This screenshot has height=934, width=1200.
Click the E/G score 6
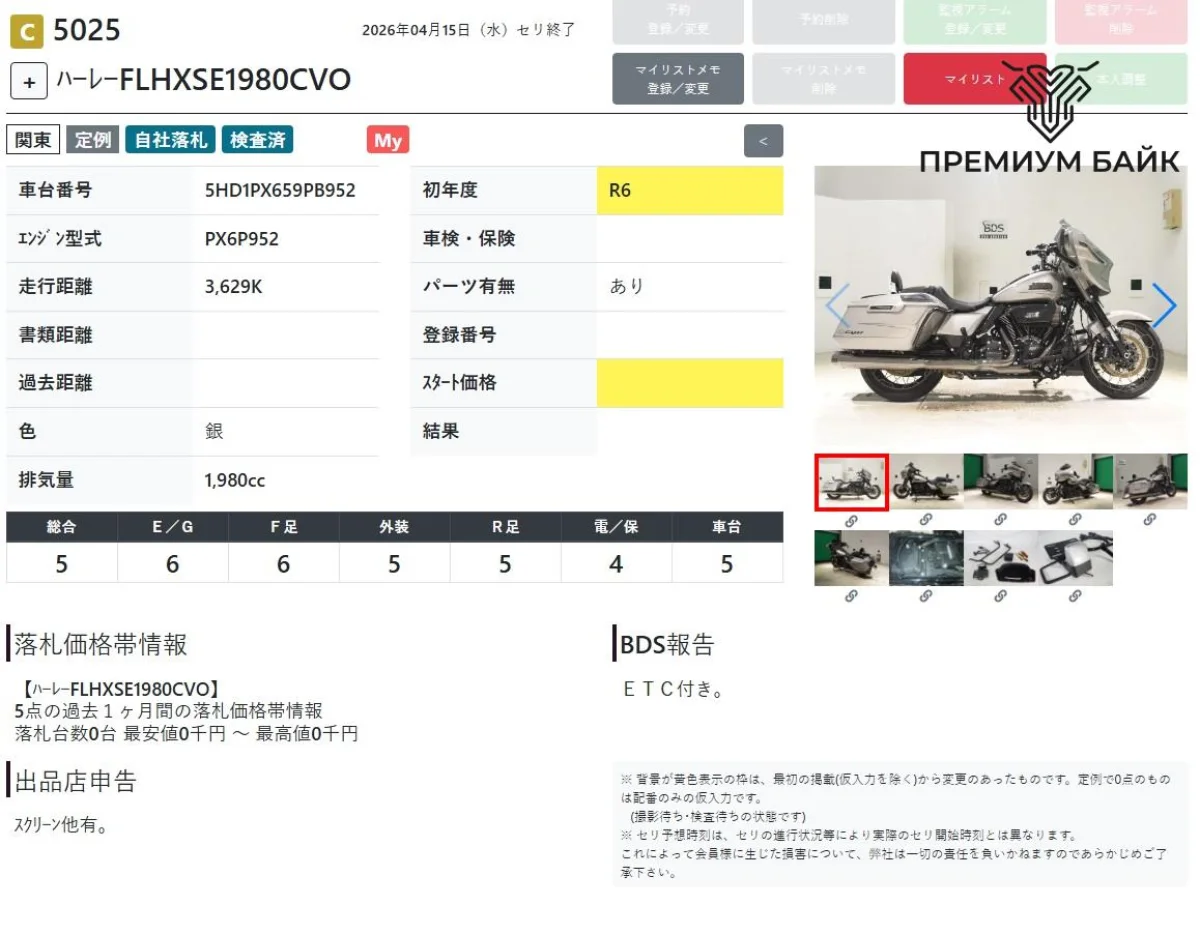tap(172, 565)
